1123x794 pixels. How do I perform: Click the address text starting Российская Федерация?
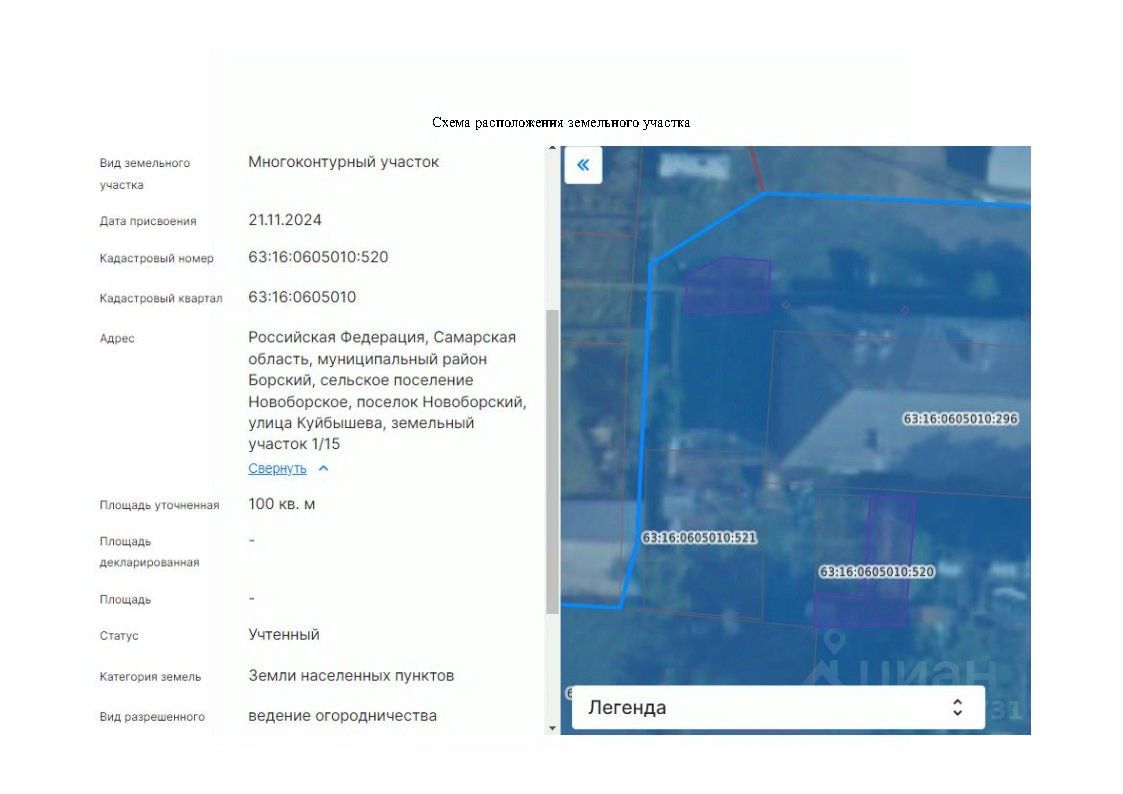387,390
